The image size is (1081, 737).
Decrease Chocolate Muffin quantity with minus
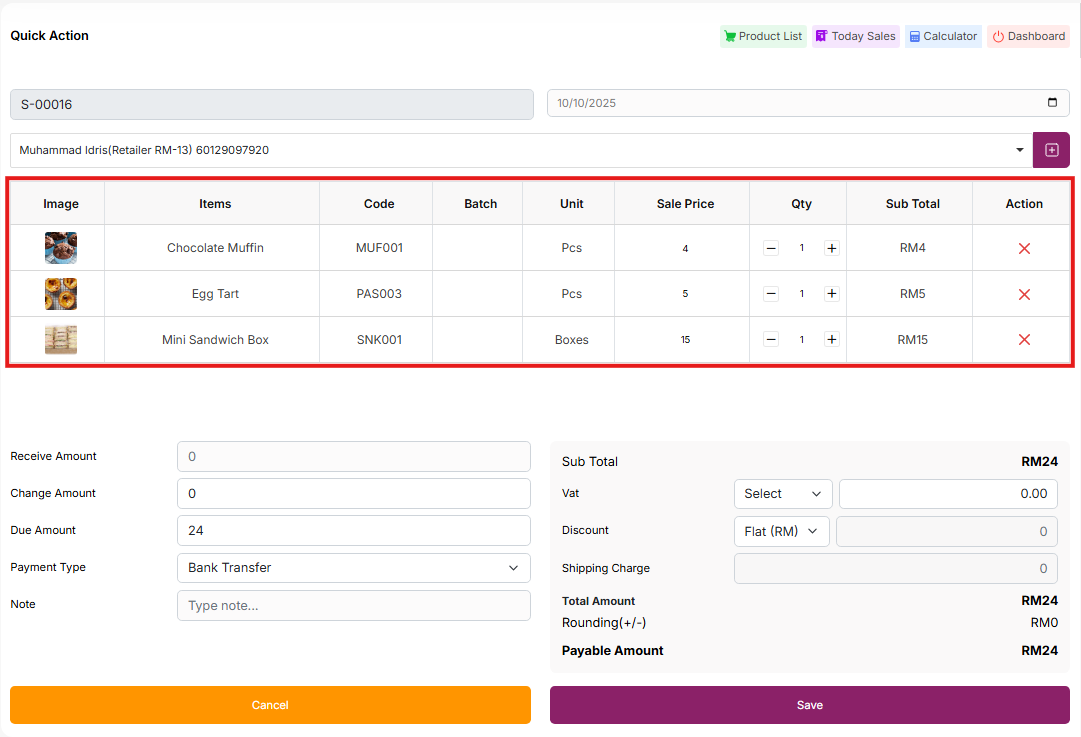pos(771,248)
